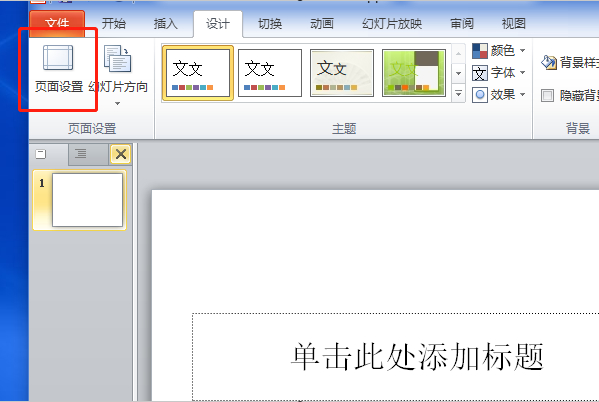Open the 背景样式 background styles button
This screenshot has width=599, height=402.
tap(570, 62)
